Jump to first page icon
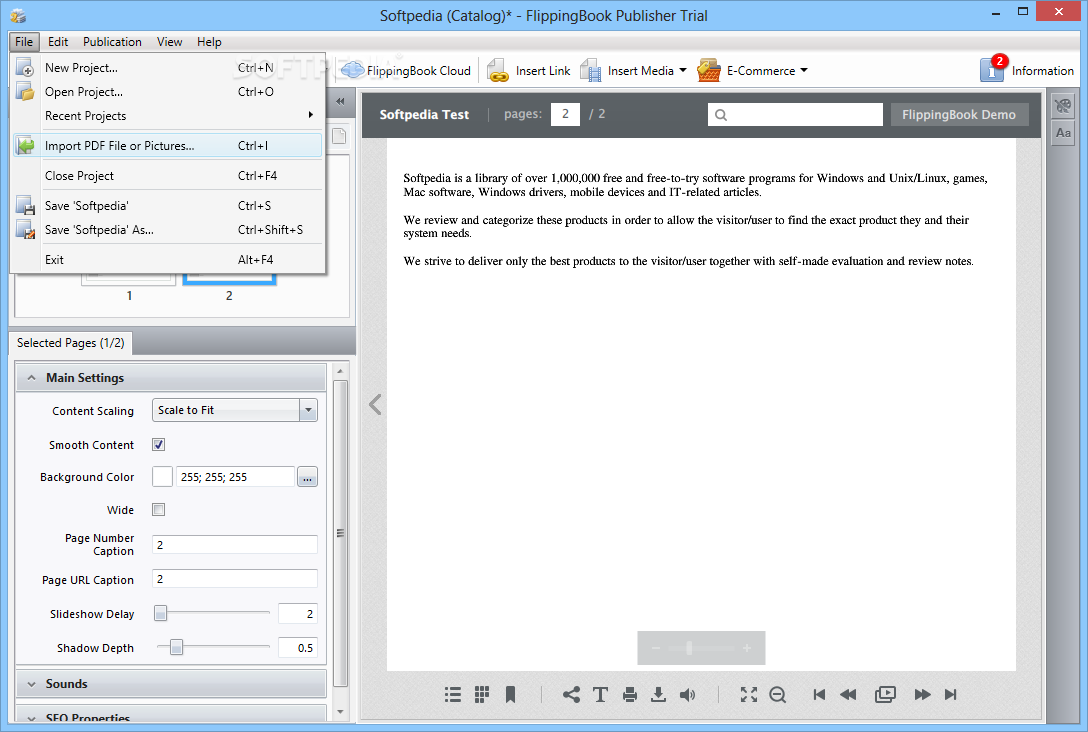The height and width of the screenshot is (732, 1088). tap(819, 695)
